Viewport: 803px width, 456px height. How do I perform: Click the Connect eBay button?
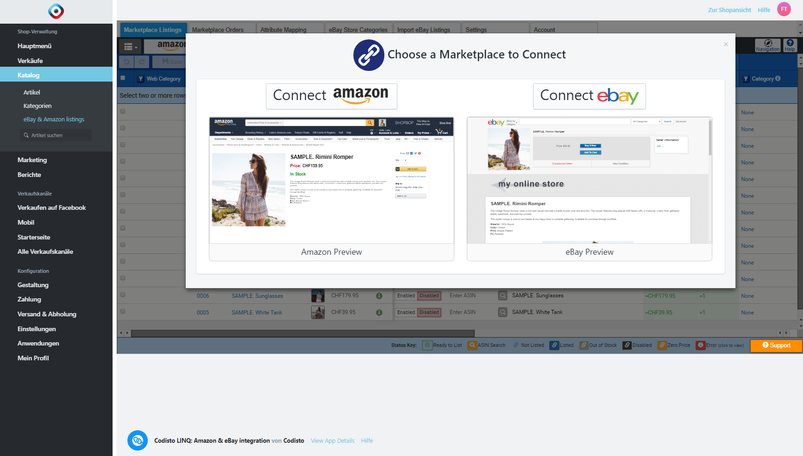tap(589, 96)
